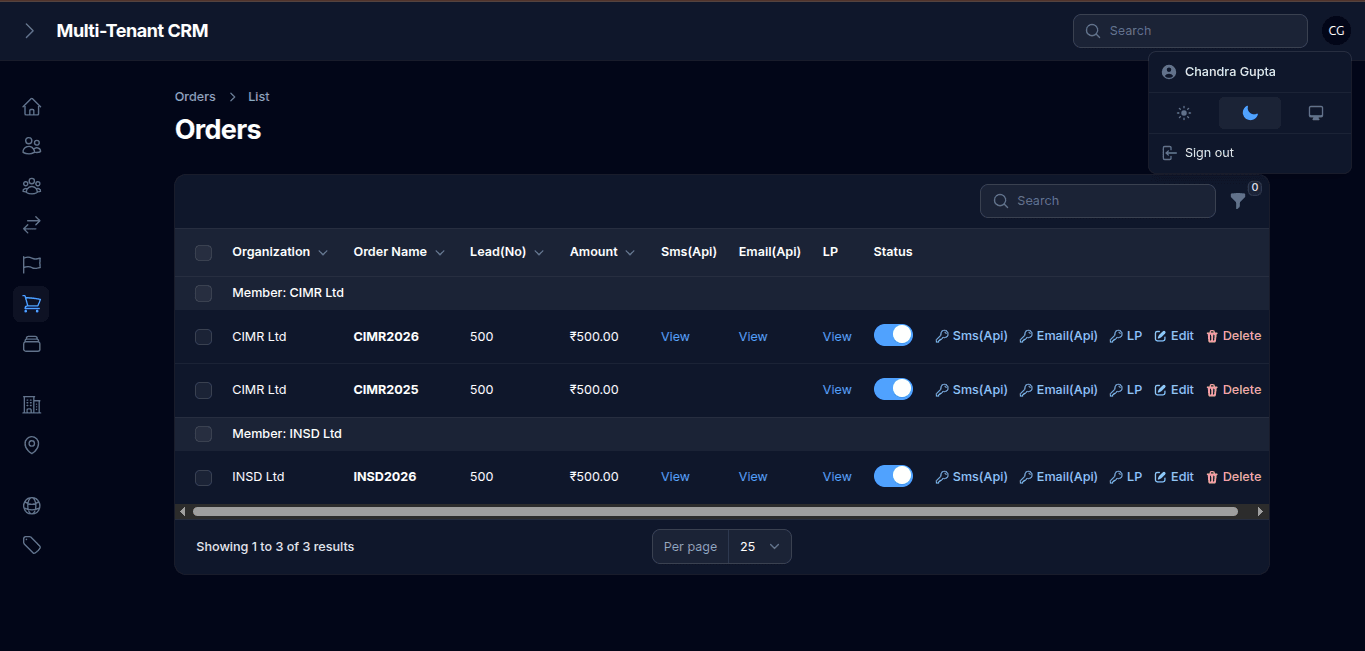Edit the CIMR2026 order
Screen dimensions: 1365x651
coord(1174,336)
